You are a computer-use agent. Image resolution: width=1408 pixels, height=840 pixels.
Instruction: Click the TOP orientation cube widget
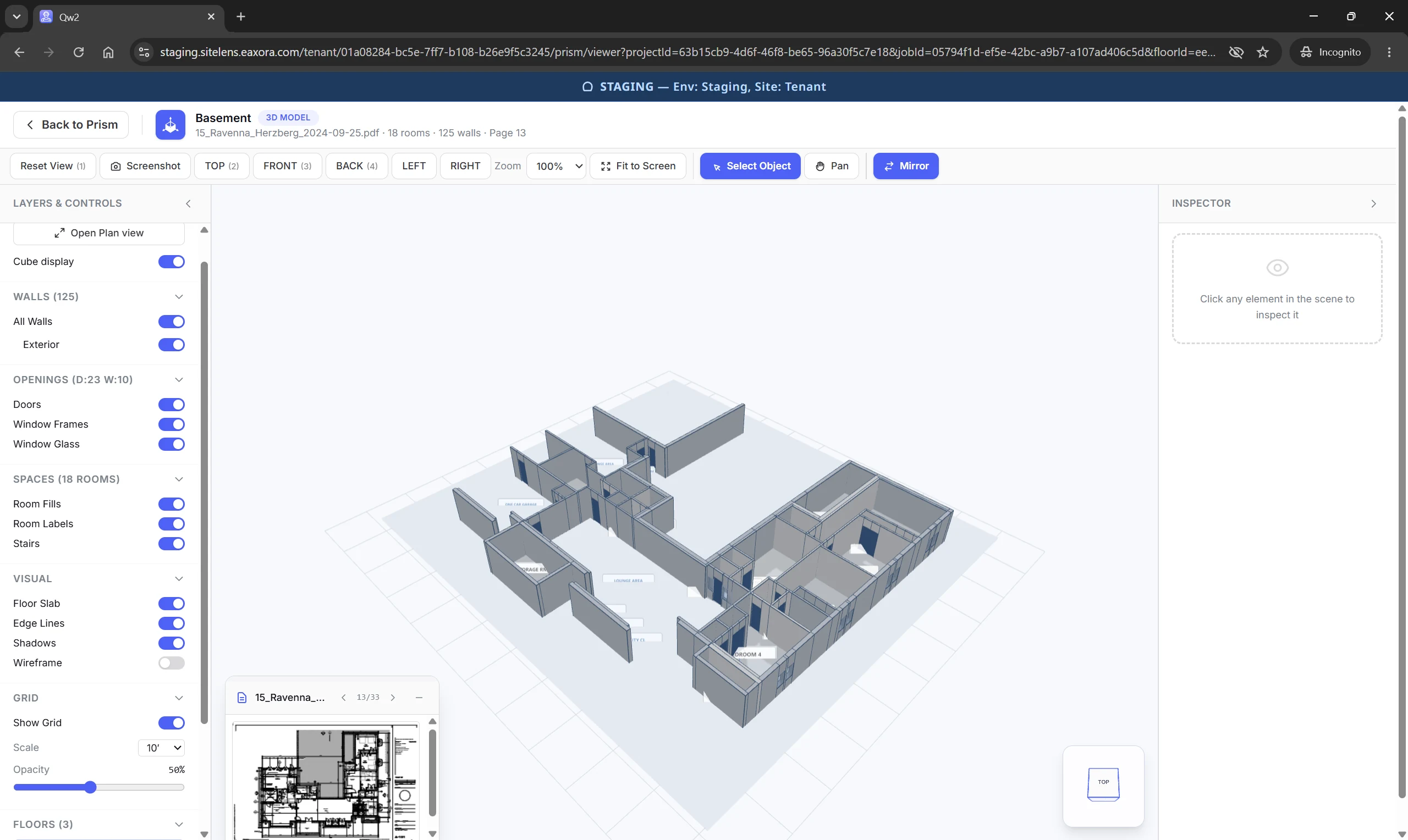pos(1103,784)
